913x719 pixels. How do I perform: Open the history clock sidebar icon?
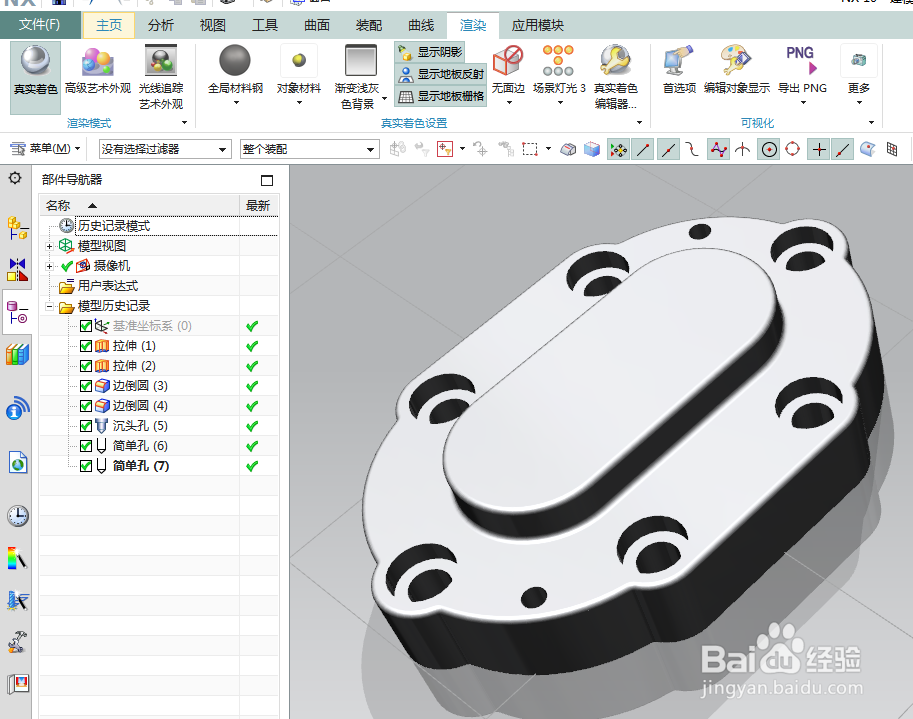[x=17, y=516]
